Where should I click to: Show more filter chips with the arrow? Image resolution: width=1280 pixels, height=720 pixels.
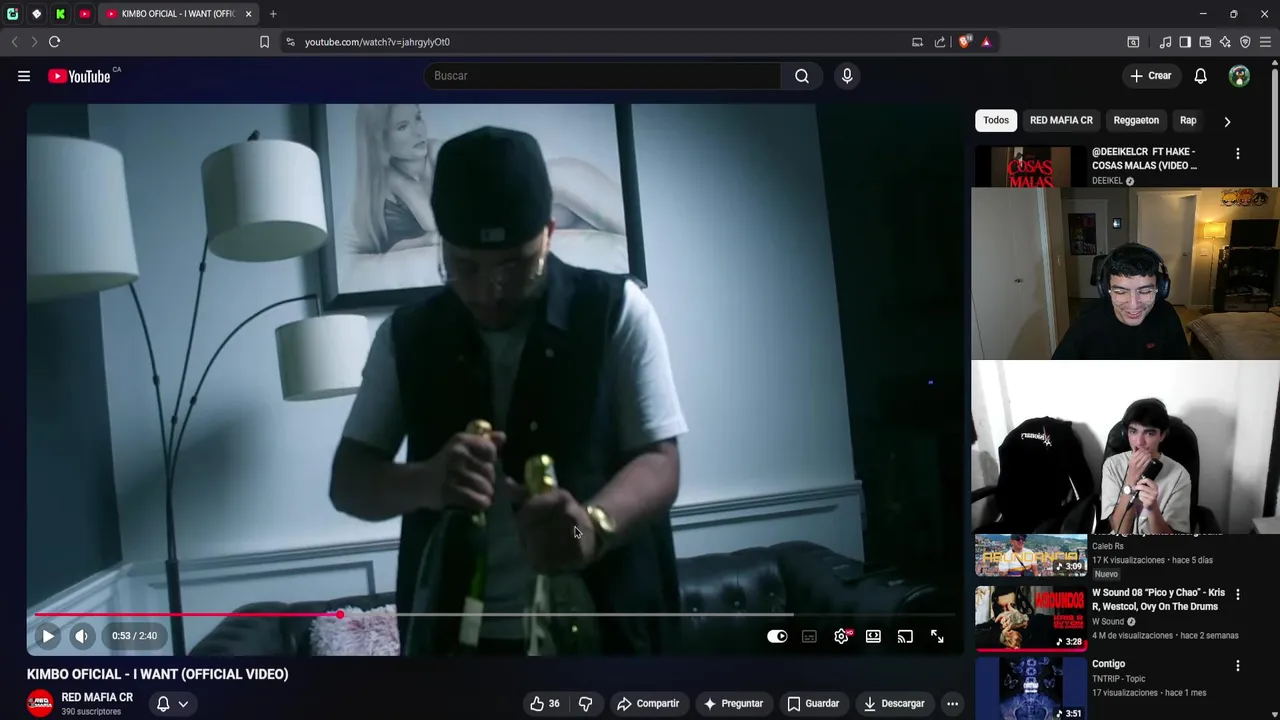tap(1227, 121)
